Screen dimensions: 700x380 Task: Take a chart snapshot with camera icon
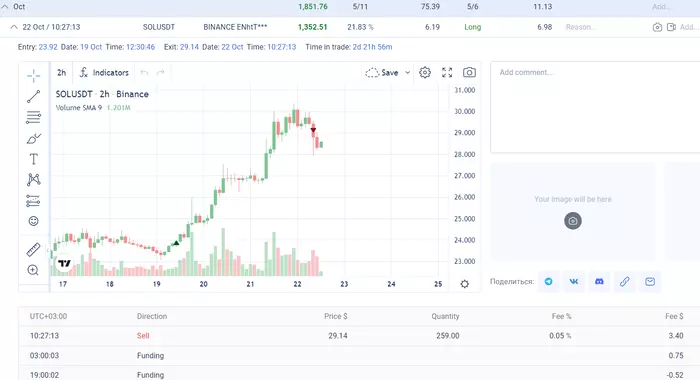[469, 72]
